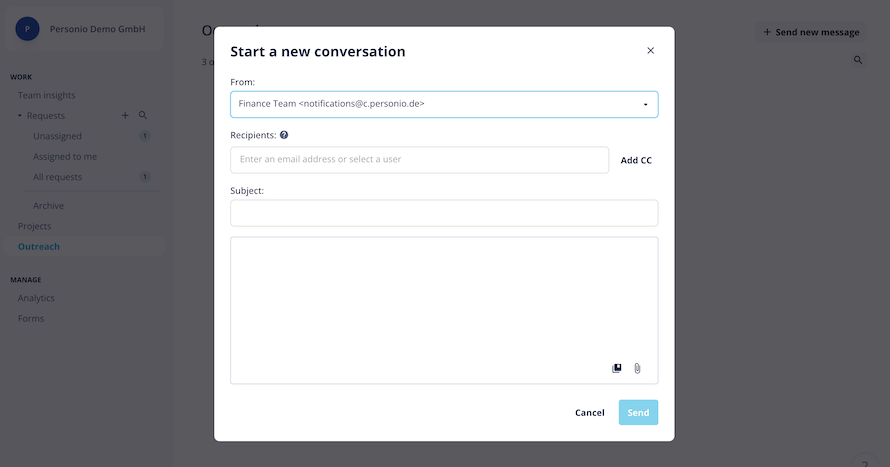Click the From dropdown arrow
Image resolution: width=890 pixels, height=467 pixels.
coord(645,104)
